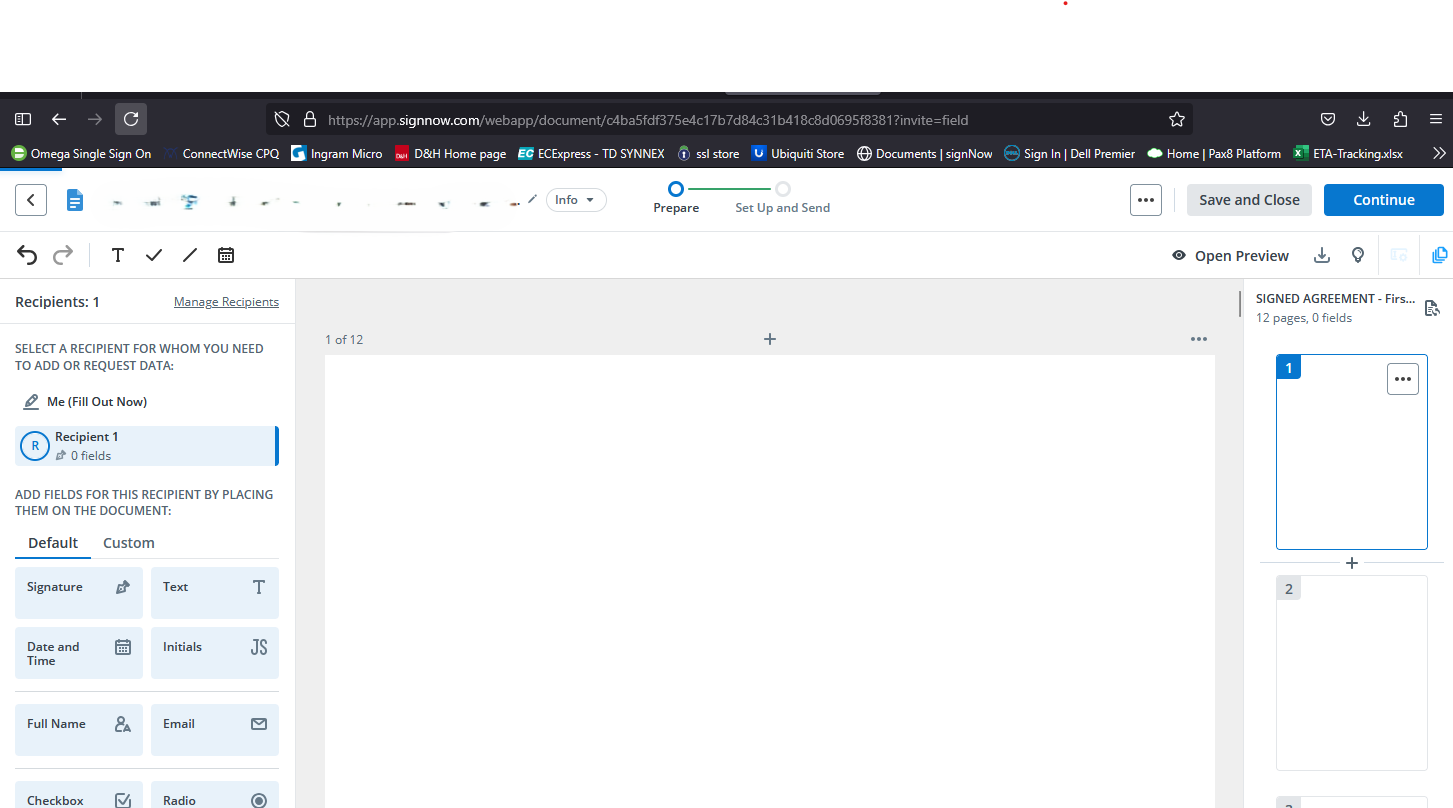Open the ETA-Tracking.xlsx bookmark
Image resolution: width=1453 pixels, height=808 pixels.
pyautogui.click(x=1348, y=154)
